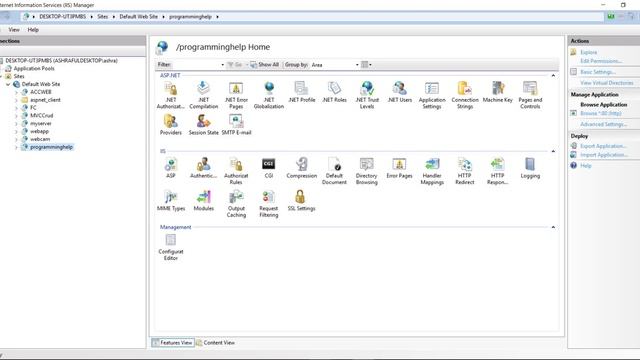Click Advanced Settings link
Screen dimensions: 640x360
point(603,124)
